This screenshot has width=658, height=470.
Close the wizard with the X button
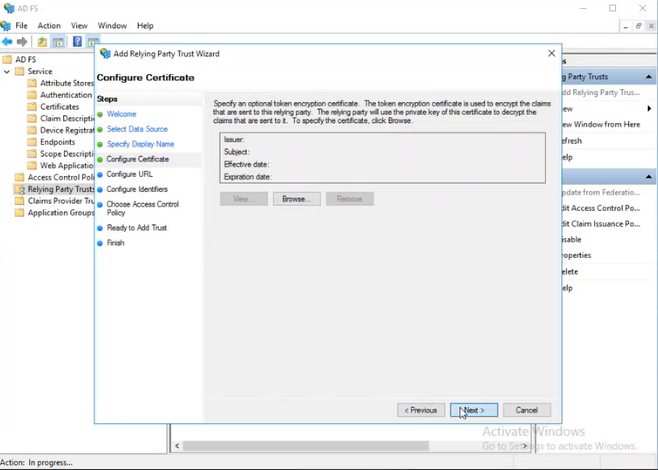[551, 53]
